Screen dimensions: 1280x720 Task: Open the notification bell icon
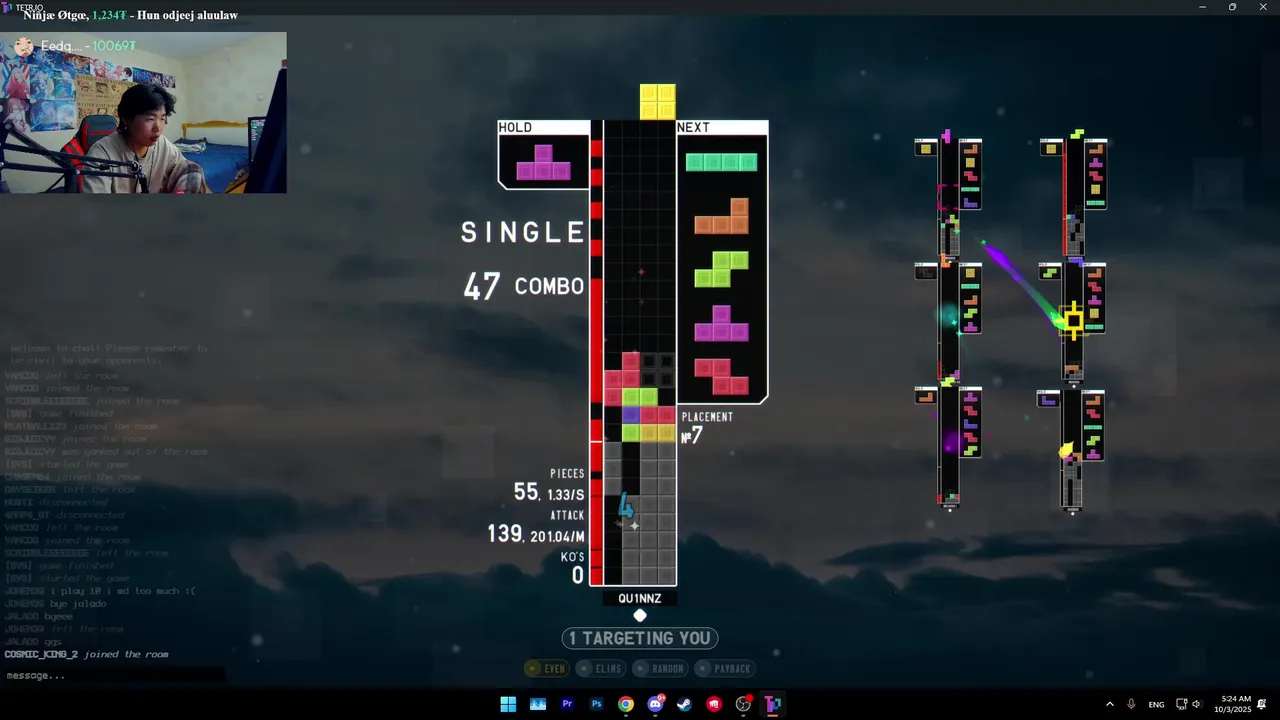point(1262,704)
